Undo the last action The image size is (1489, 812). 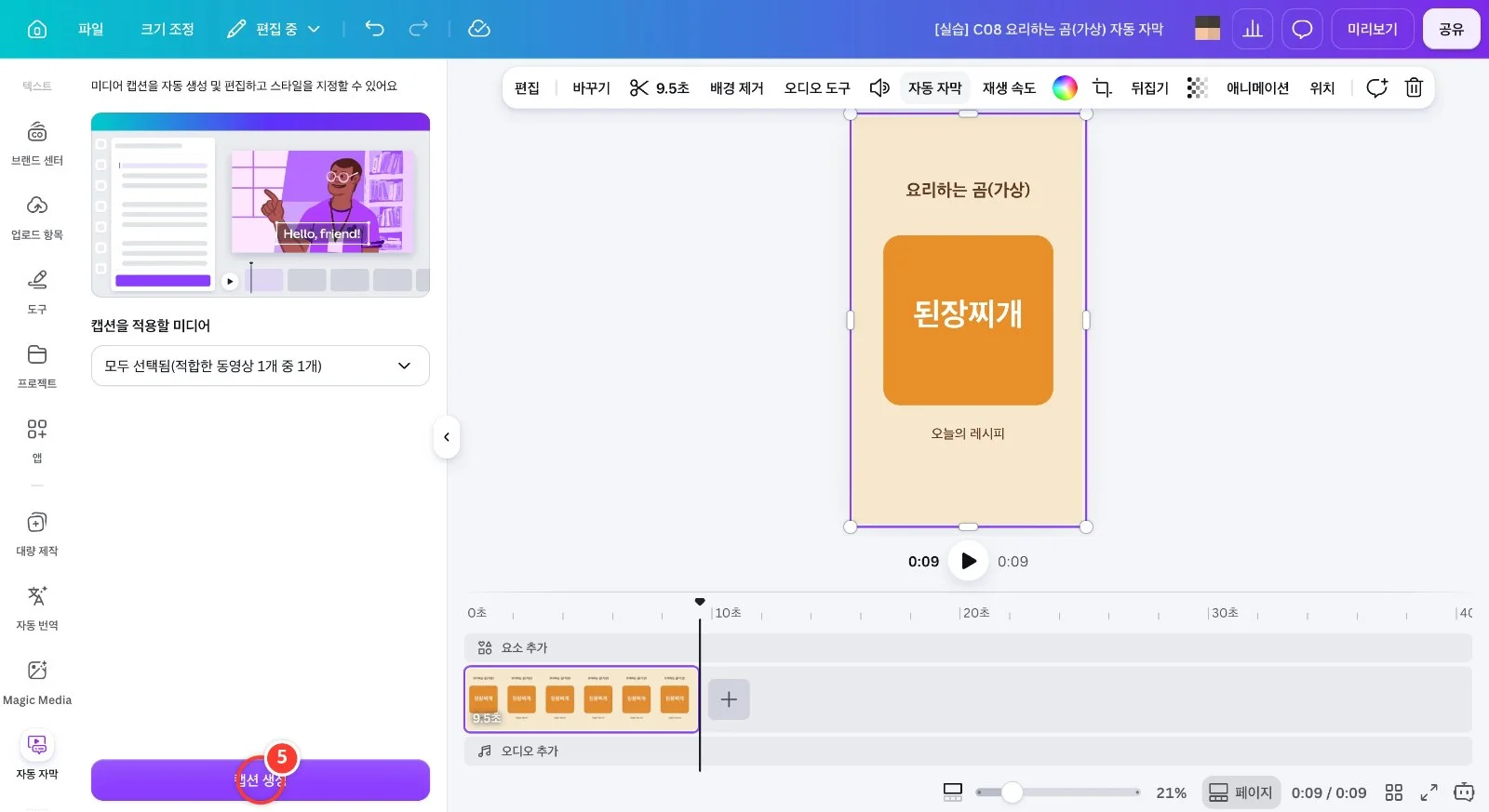coord(374,29)
